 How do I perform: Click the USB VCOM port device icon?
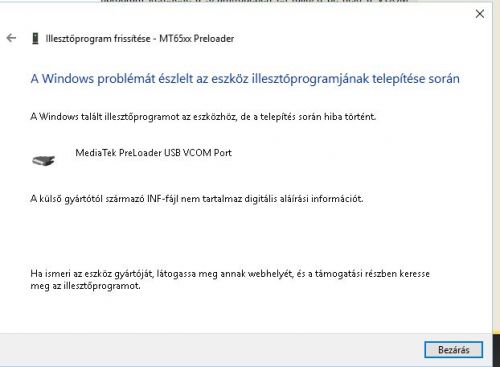click(x=43, y=161)
